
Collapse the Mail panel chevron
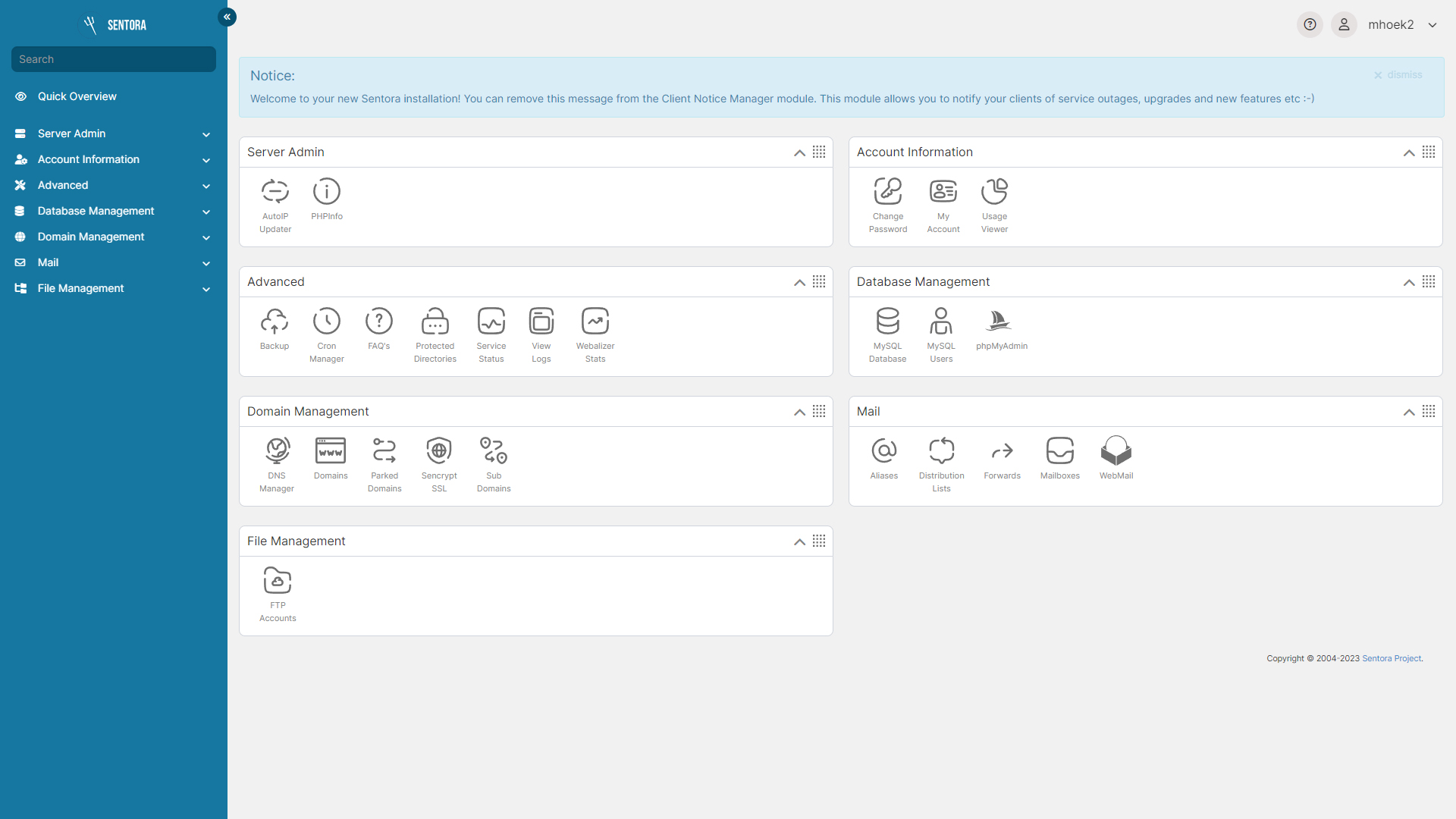coord(1409,413)
